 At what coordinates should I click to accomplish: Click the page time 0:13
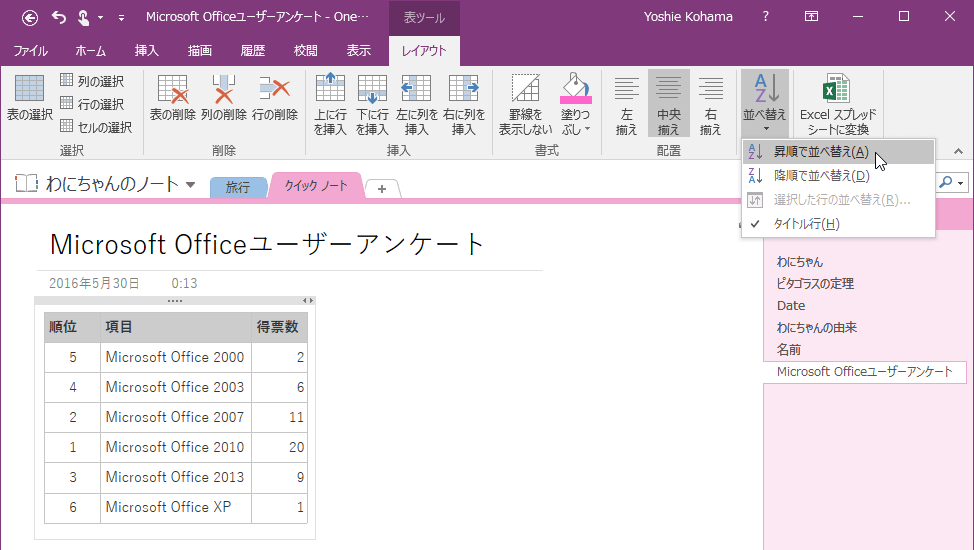point(184,283)
